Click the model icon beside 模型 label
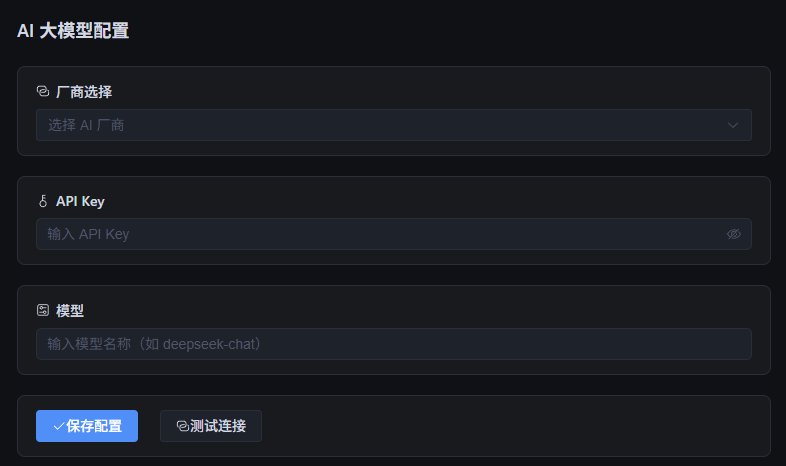The width and height of the screenshot is (786, 466). pyautogui.click(x=43, y=310)
